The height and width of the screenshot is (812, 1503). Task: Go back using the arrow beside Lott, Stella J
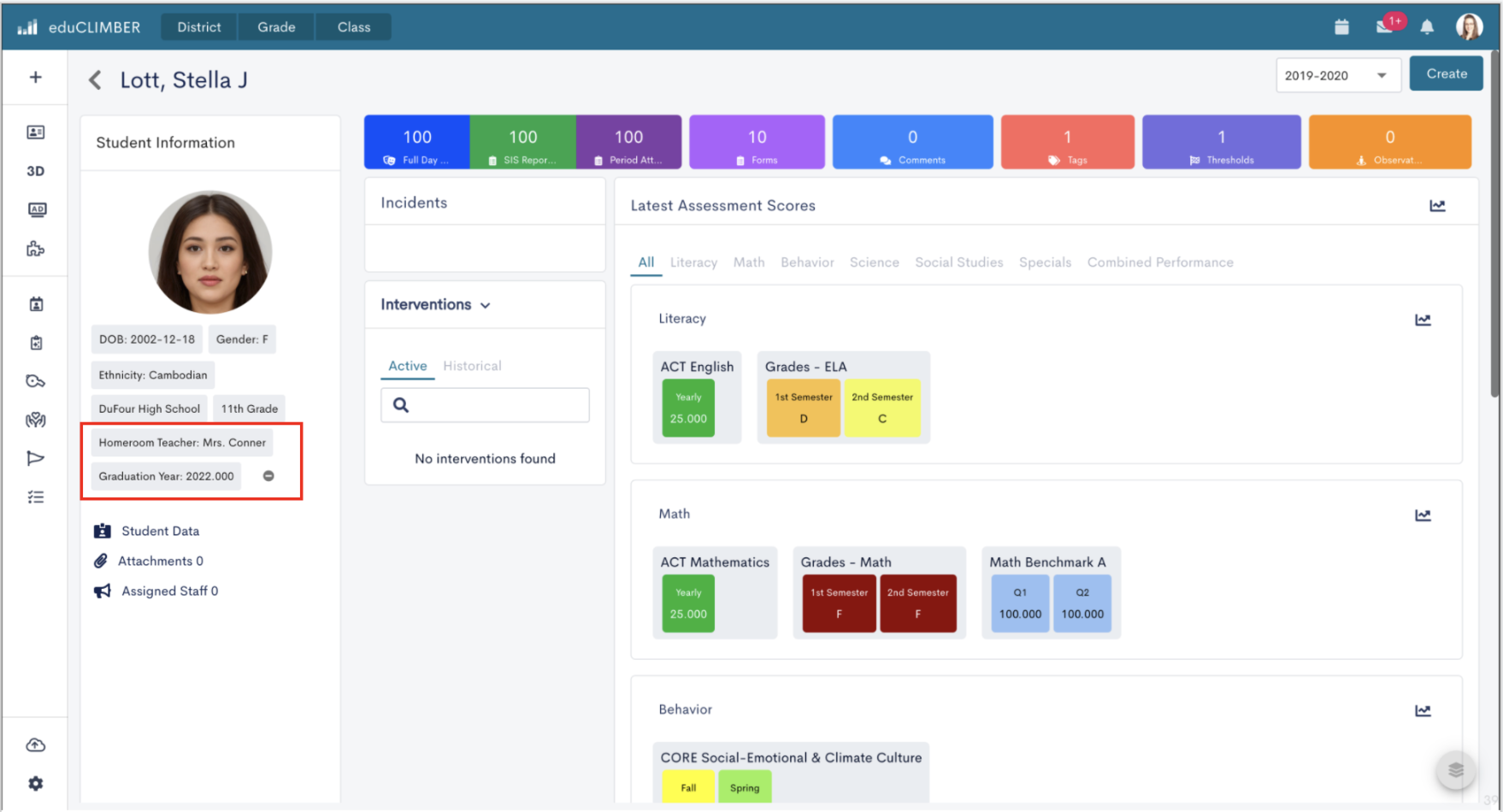coord(95,80)
